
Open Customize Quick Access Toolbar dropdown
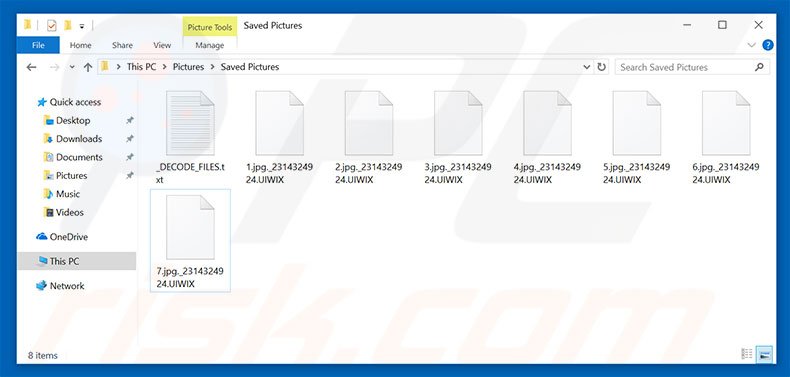(82, 26)
